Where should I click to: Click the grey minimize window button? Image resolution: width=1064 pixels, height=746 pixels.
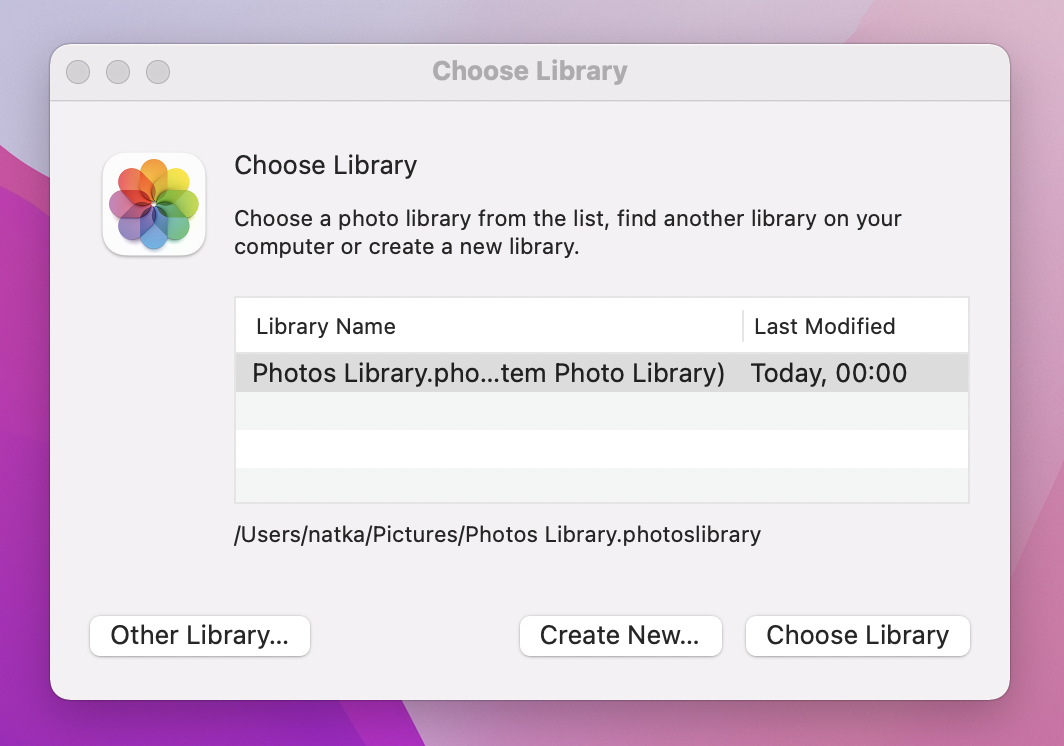pos(118,72)
